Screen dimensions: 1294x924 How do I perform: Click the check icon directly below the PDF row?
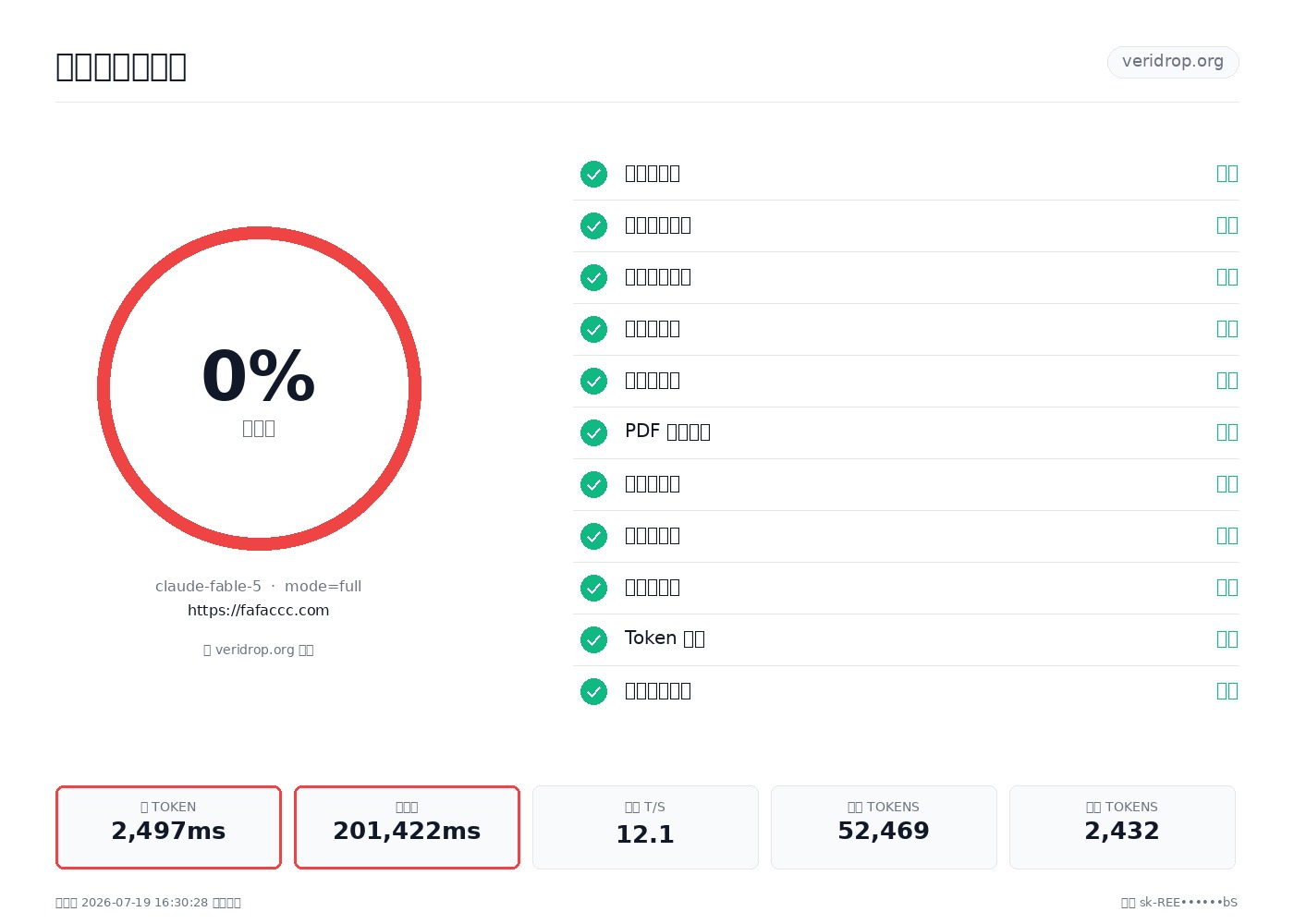click(593, 484)
